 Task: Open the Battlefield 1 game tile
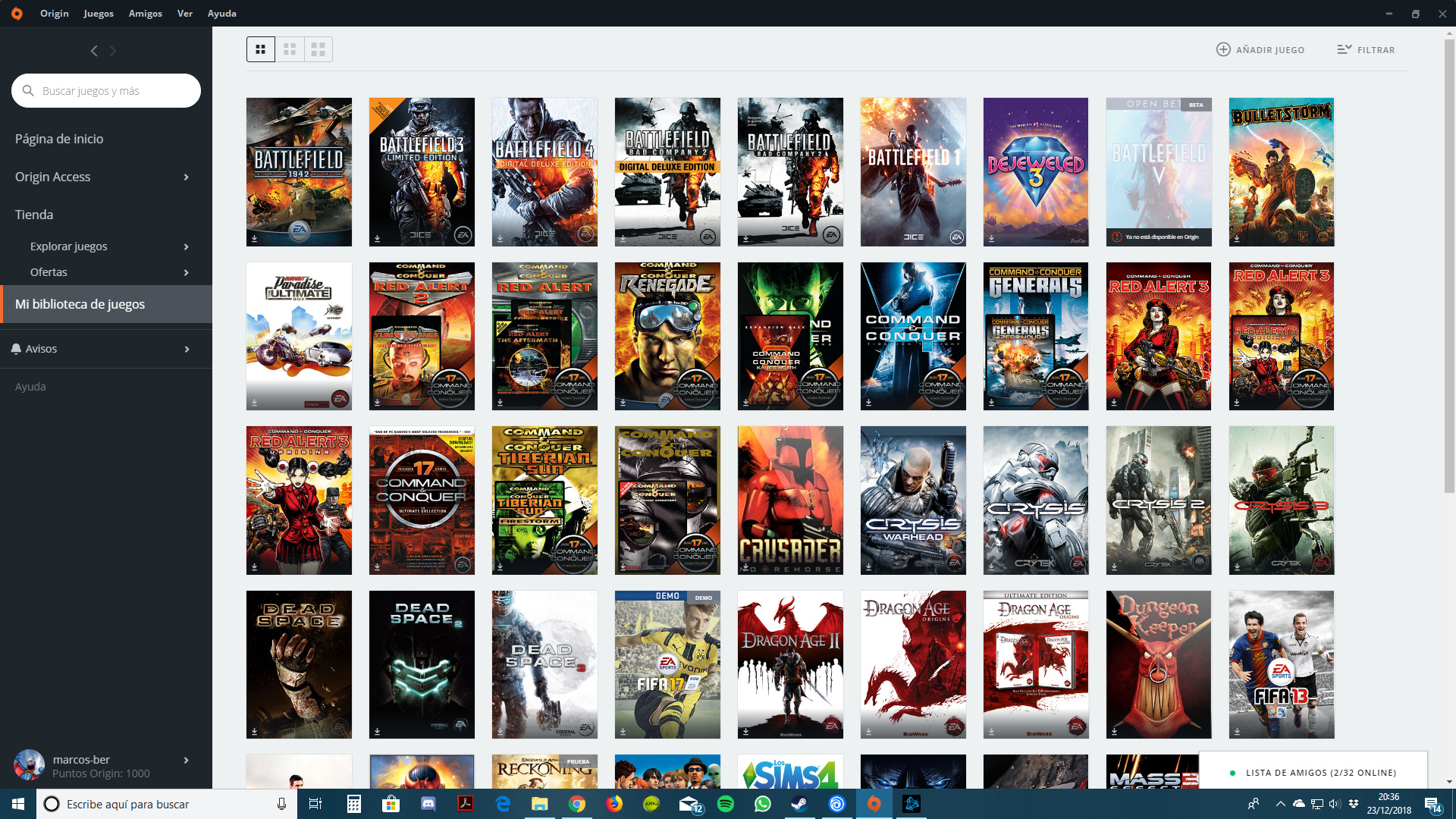tap(913, 171)
